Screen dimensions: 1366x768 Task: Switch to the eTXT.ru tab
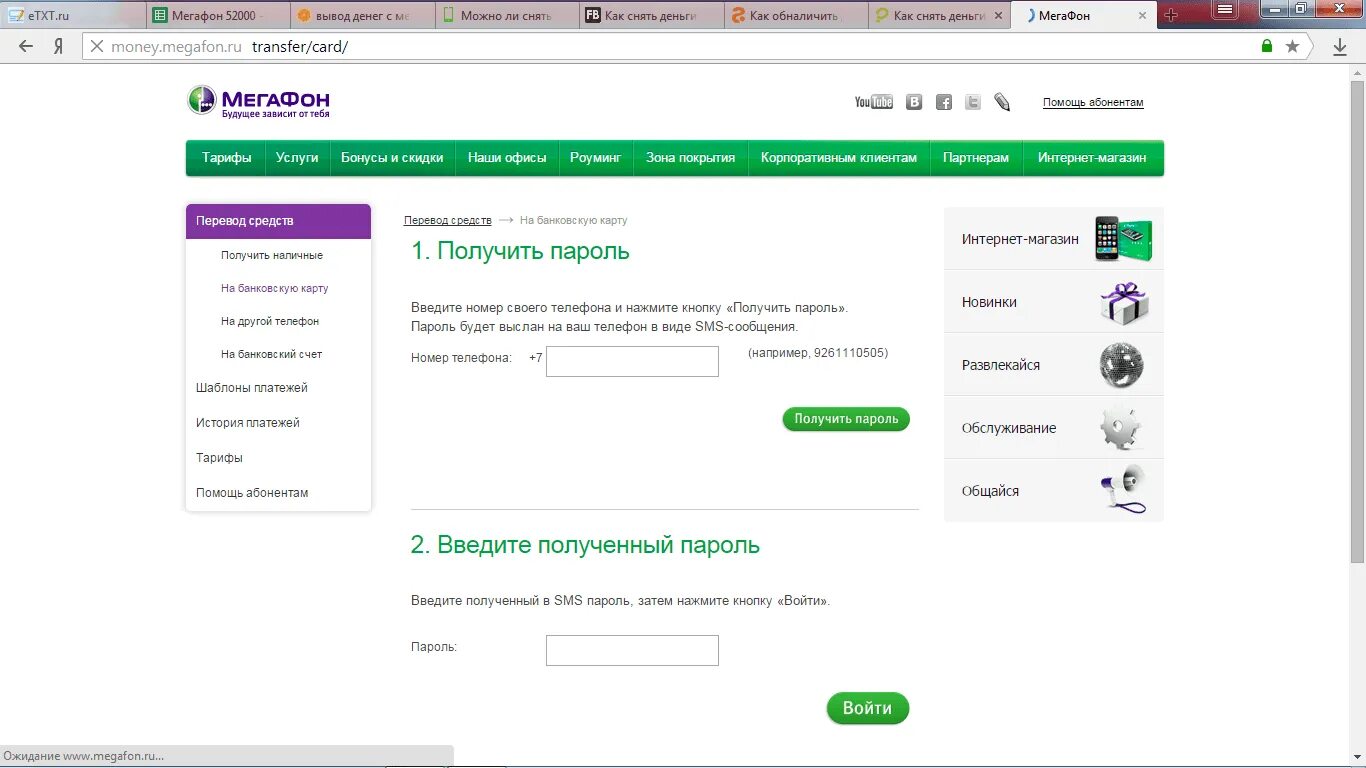point(75,16)
